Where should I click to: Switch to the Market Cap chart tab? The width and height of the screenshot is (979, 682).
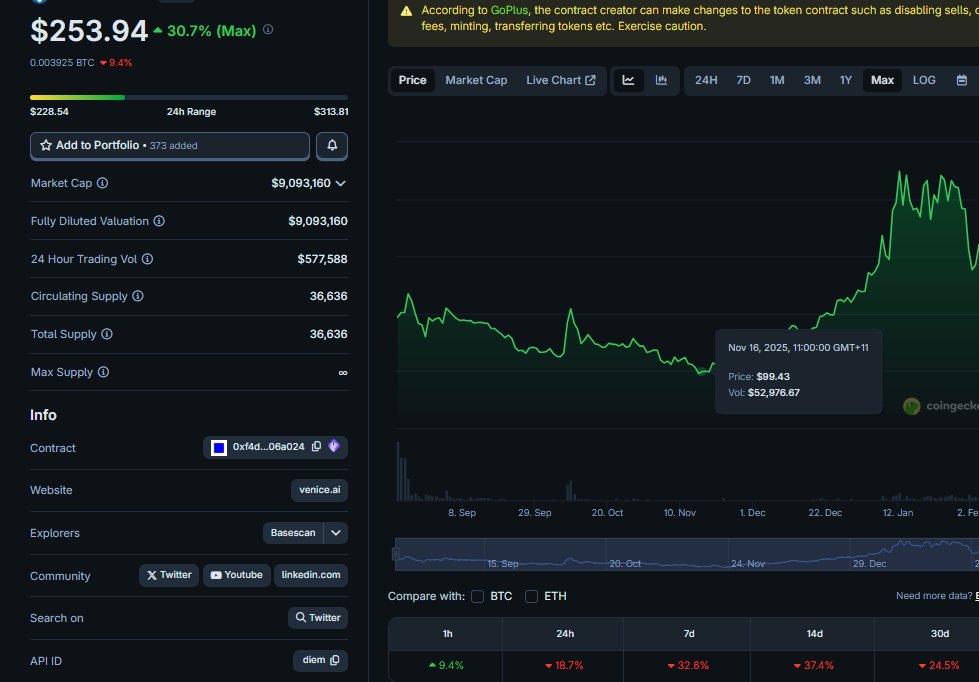(x=476, y=80)
